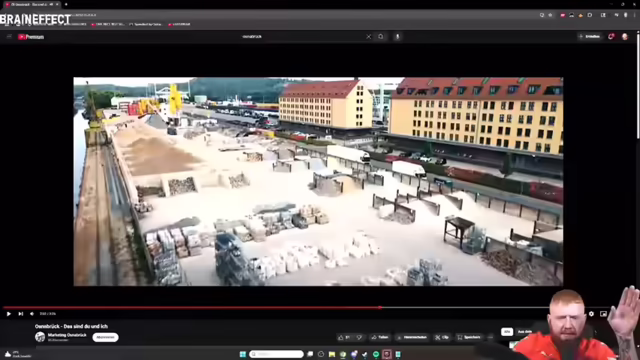The height and width of the screenshot is (360, 640).
Task: Open the Erstellen create menu
Action: tap(589, 37)
